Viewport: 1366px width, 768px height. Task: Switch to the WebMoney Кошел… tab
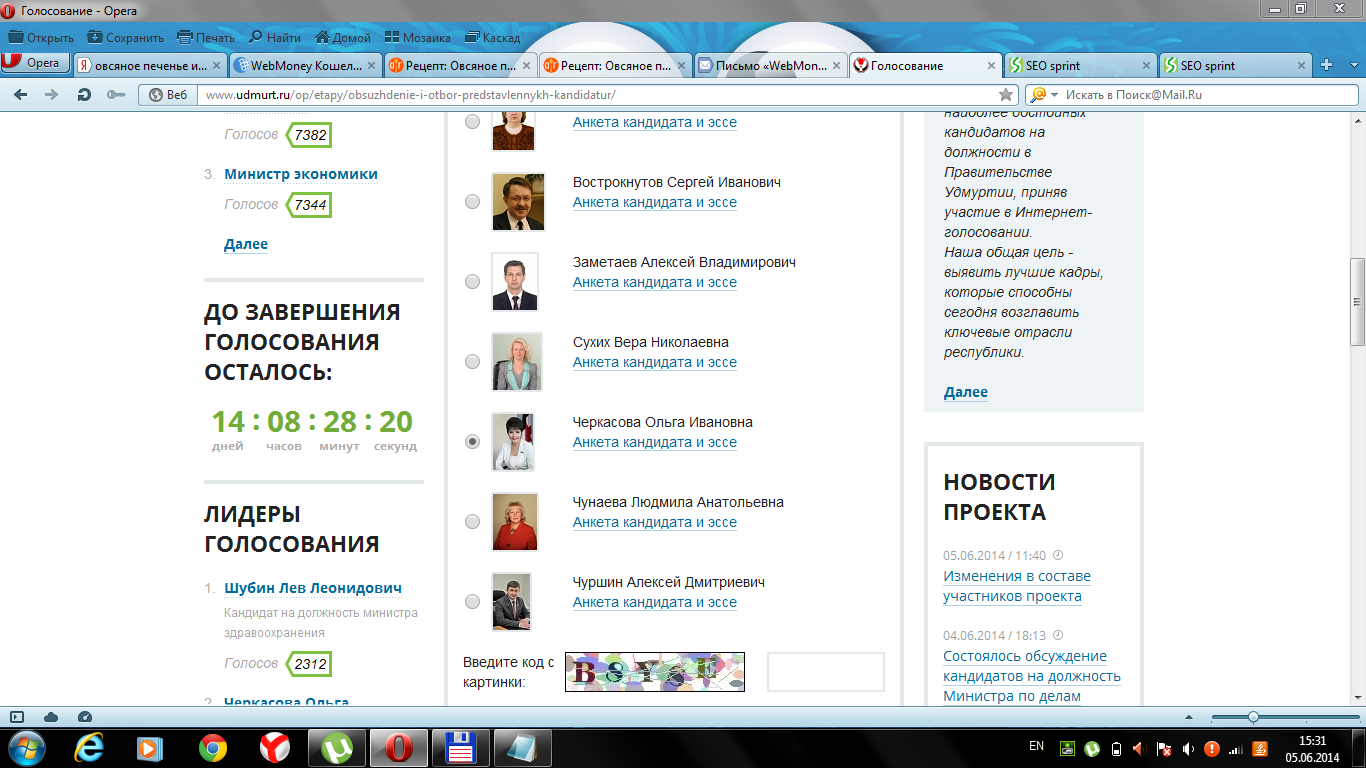[304, 66]
